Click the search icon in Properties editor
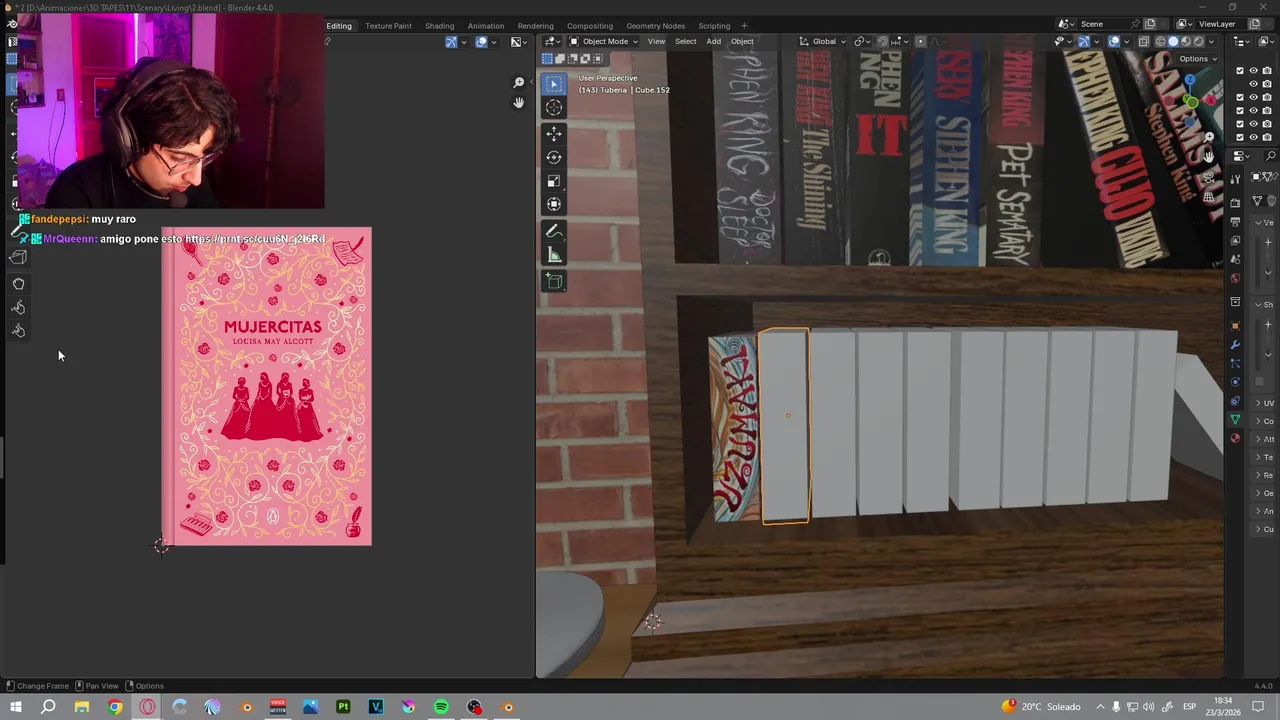The image size is (1280, 720). (x=1271, y=157)
